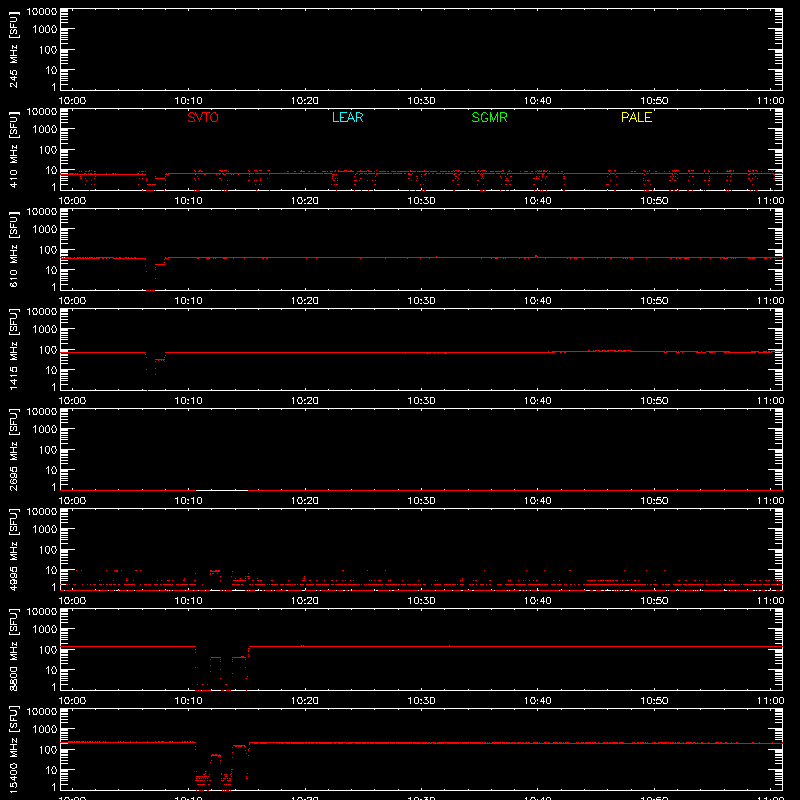The height and width of the screenshot is (800, 800).
Task: Click the 10:30 tick below 245 MHz panel
Action: [x=421, y=101]
